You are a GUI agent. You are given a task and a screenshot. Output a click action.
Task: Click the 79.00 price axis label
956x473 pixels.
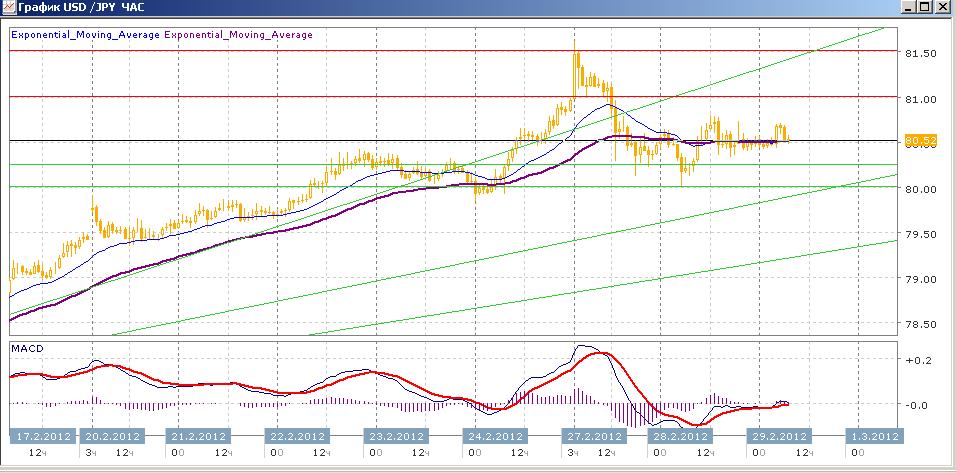coord(921,279)
